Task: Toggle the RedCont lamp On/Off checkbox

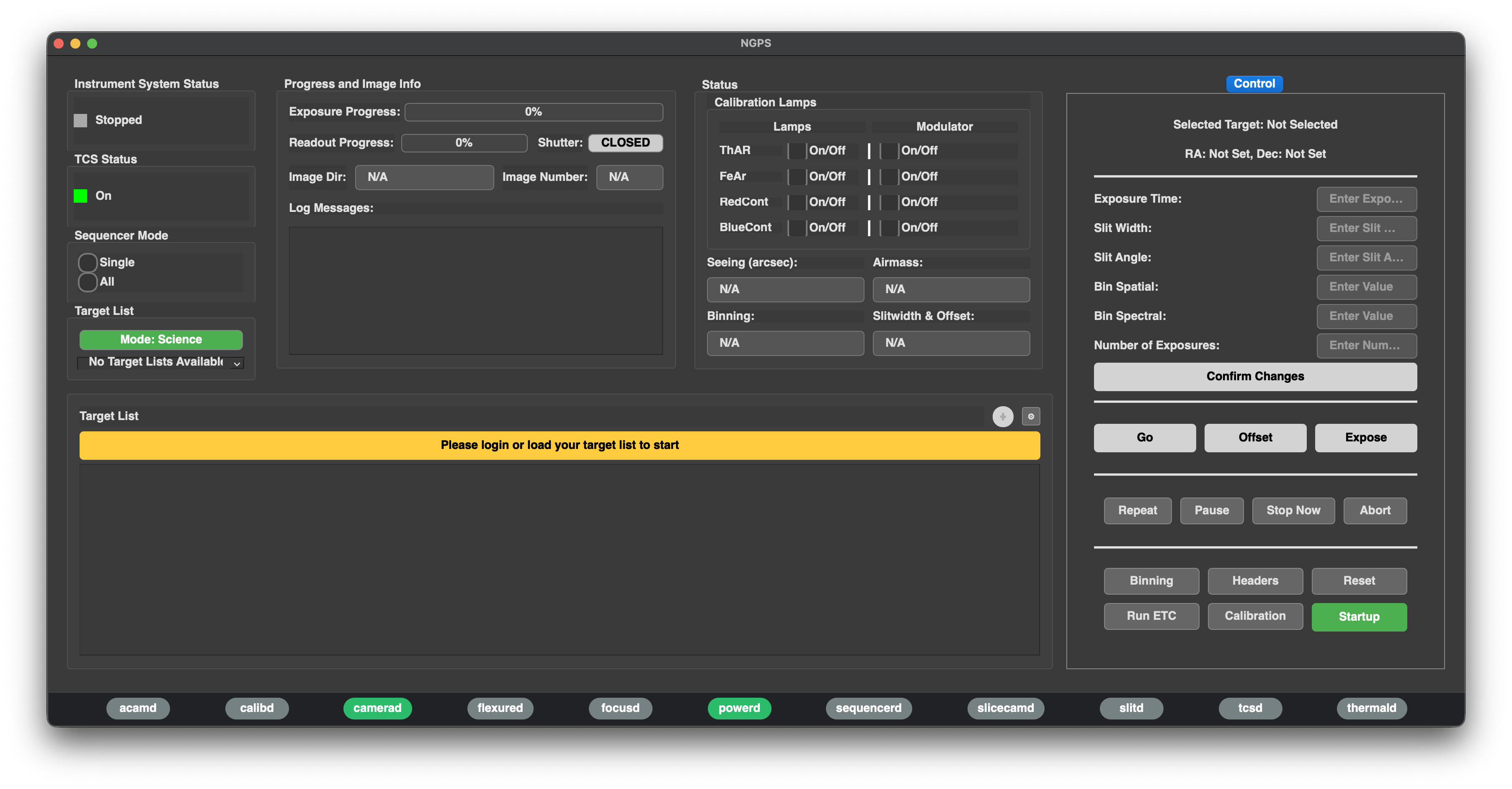Action: [x=797, y=202]
